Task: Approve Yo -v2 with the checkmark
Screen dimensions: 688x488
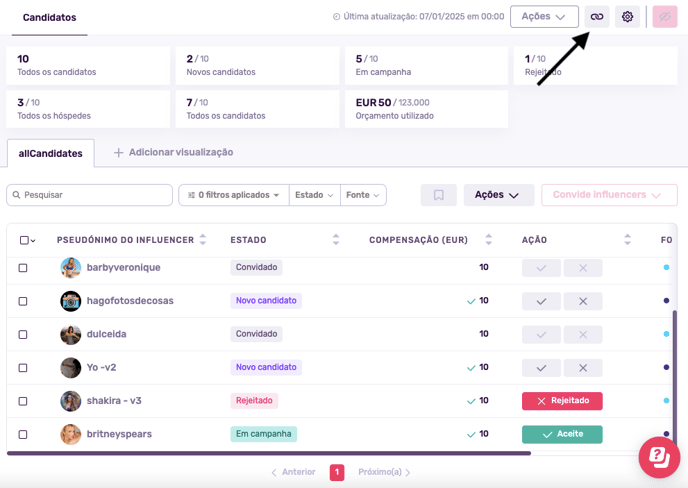Action: click(541, 368)
